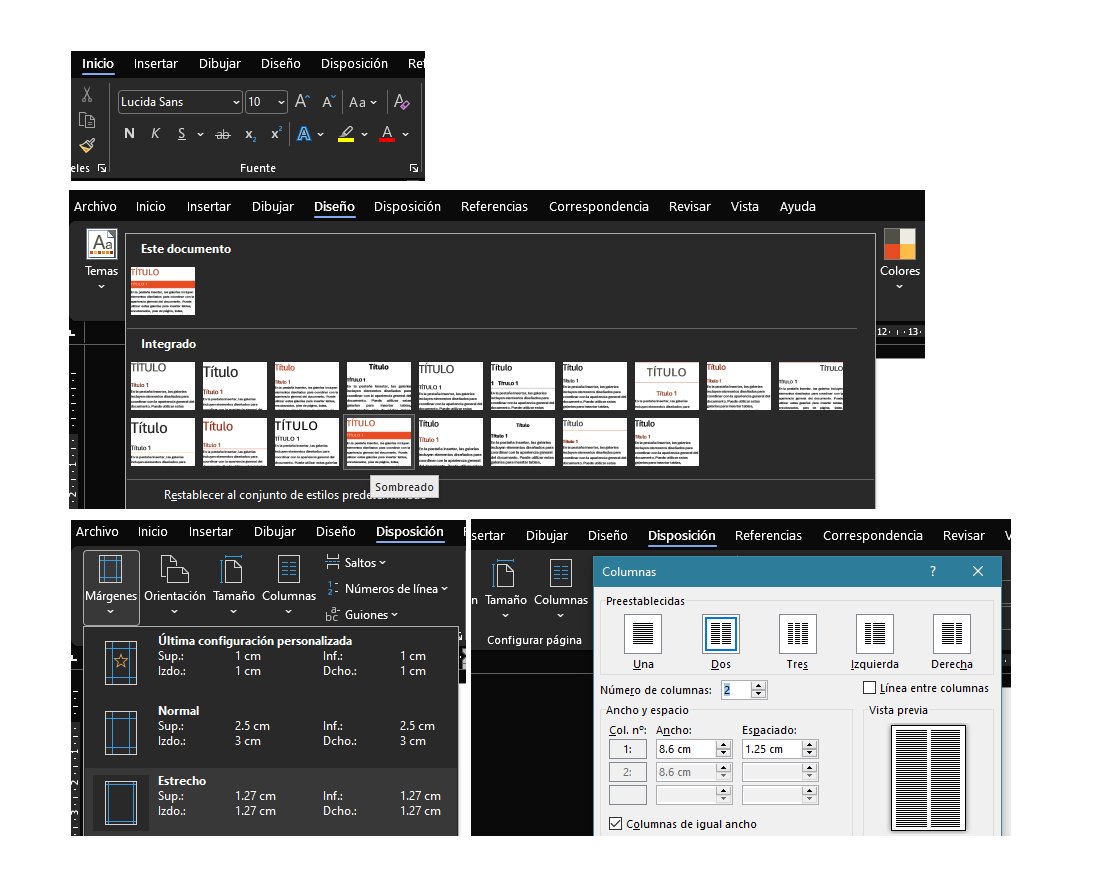Open the Colores theme colors
This screenshot has width=1095, height=885.
pos(899,259)
